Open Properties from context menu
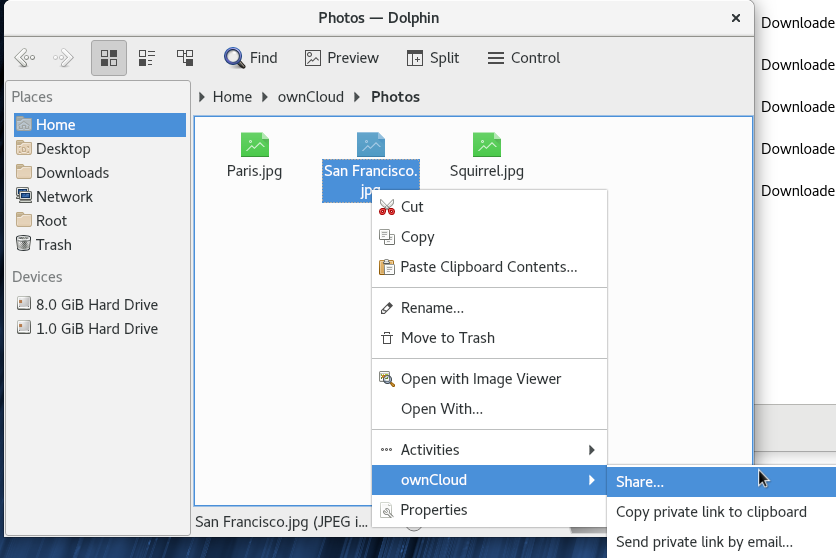The height and width of the screenshot is (558, 836). pos(489,510)
